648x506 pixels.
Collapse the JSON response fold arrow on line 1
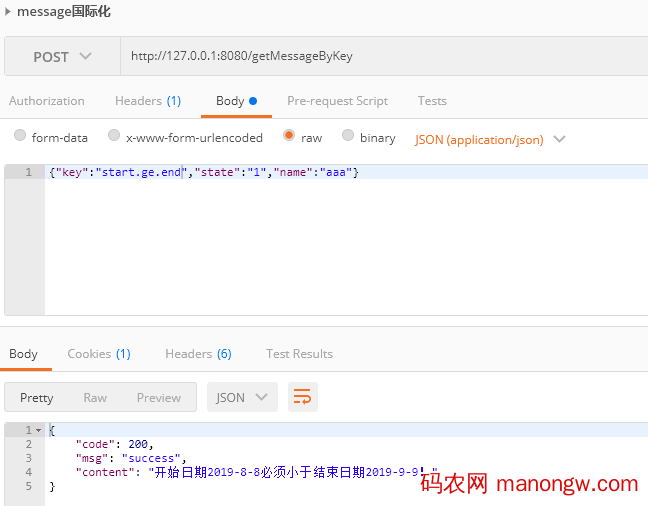(38, 430)
